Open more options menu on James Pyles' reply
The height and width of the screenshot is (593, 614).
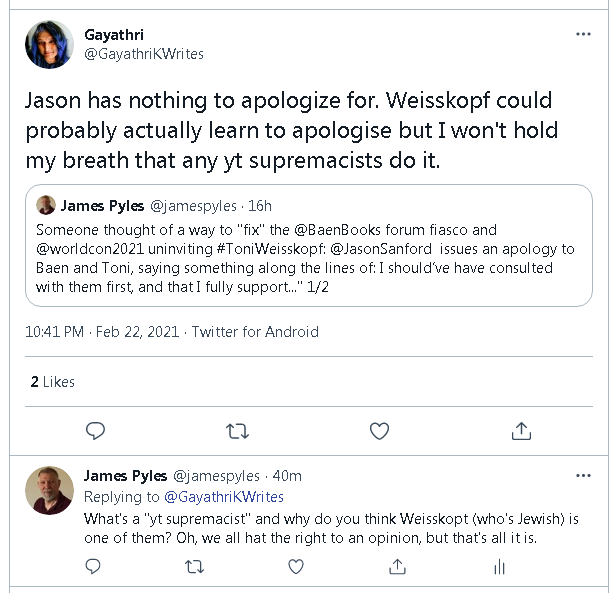[x=583, y=476]
